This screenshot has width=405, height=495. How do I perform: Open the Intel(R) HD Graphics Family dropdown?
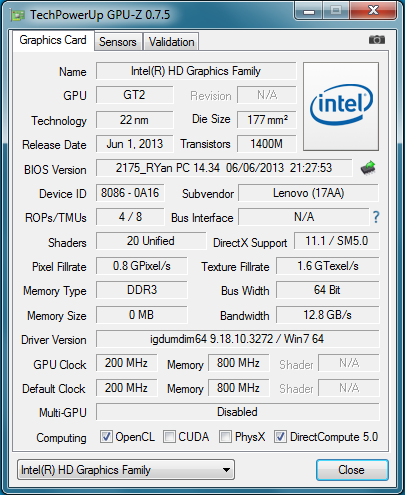126,470
